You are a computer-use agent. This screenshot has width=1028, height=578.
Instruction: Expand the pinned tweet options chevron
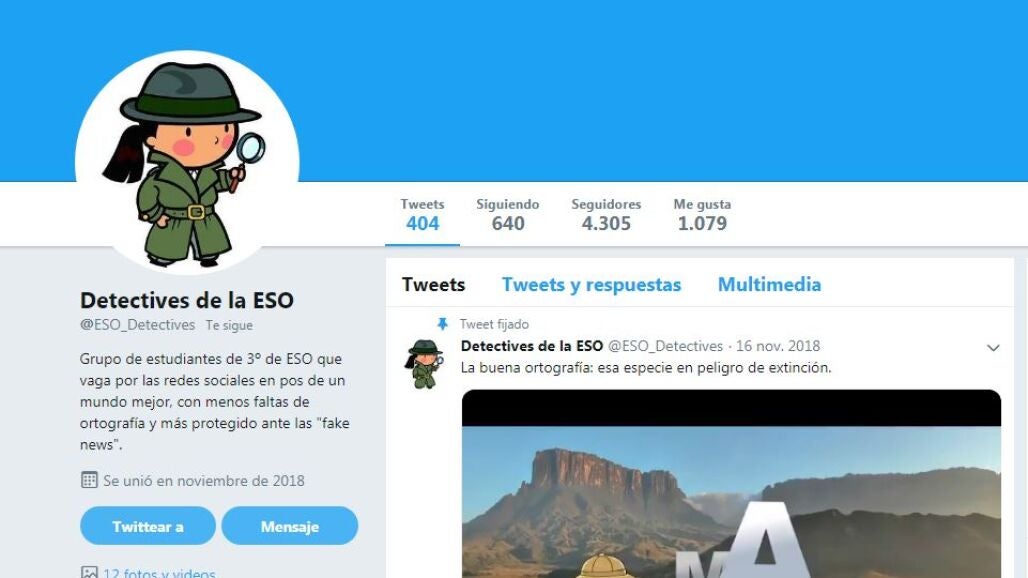click(x=993, y=348)
